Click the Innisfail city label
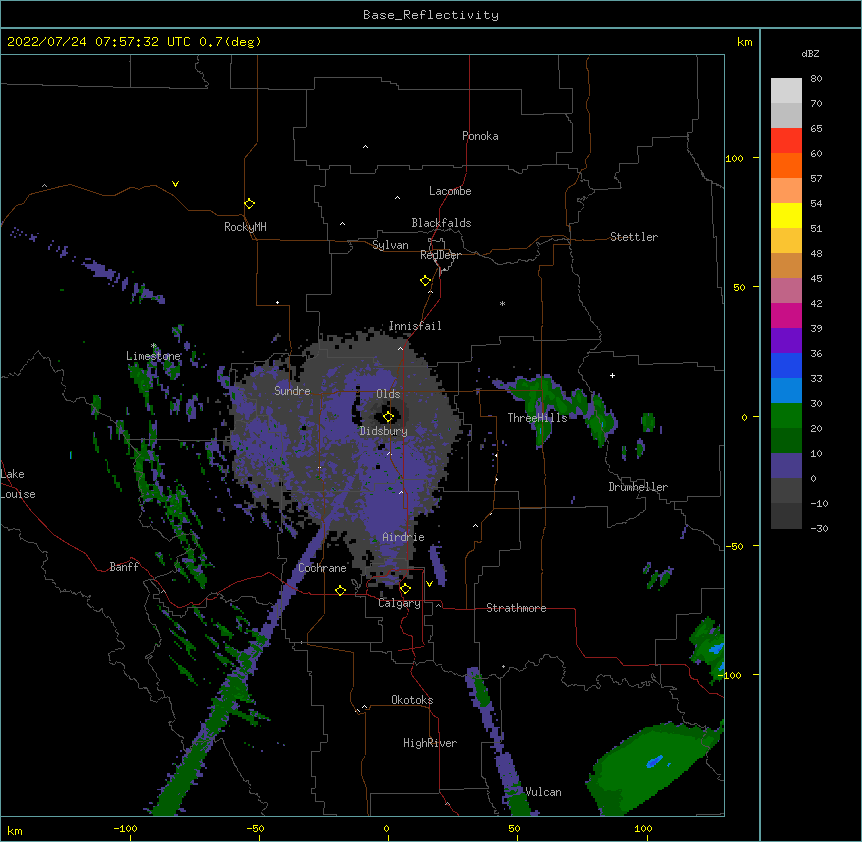862x842 pixels. tap(415, 326)
